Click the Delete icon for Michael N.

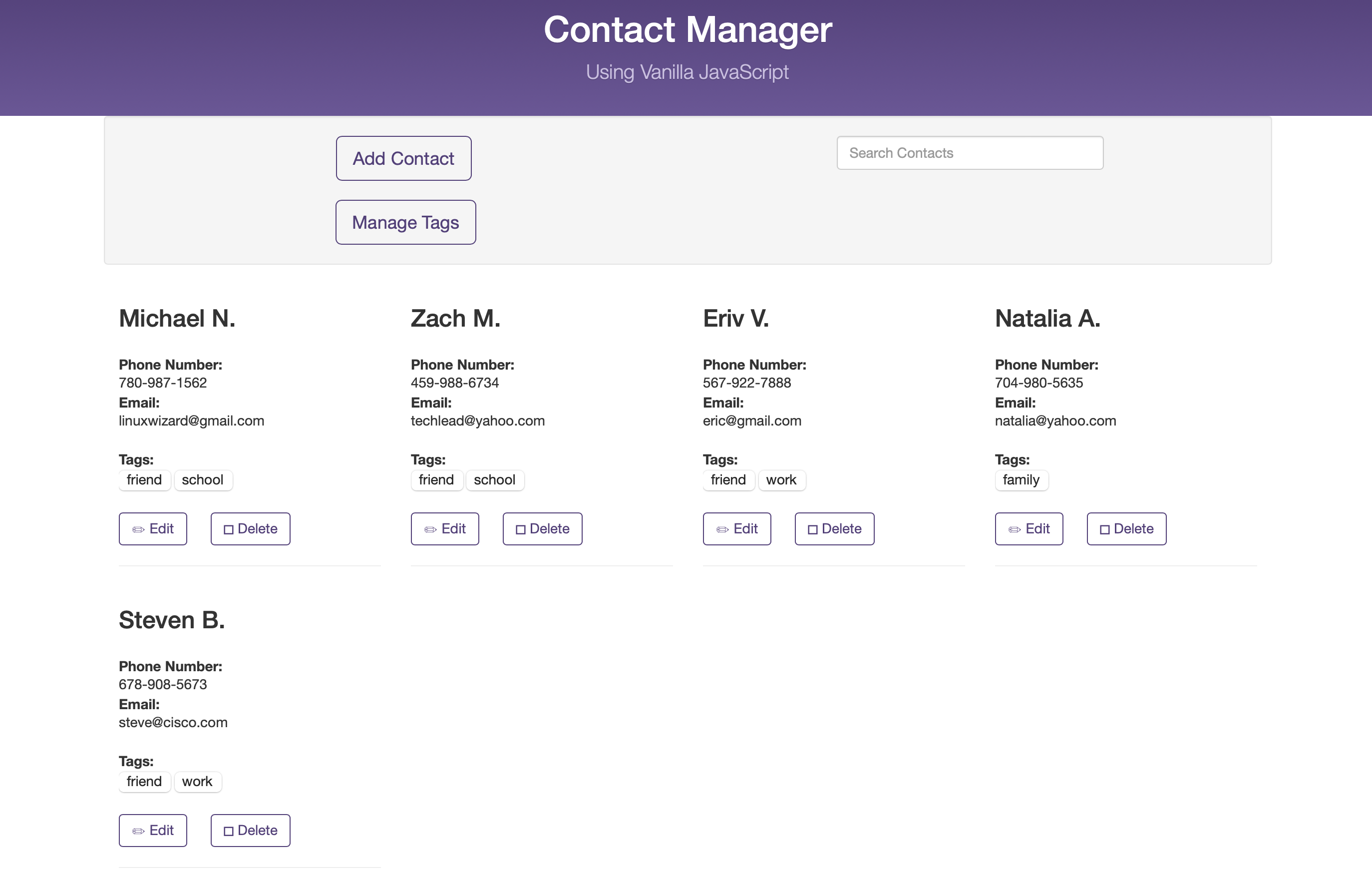click(x=229, y=529)
